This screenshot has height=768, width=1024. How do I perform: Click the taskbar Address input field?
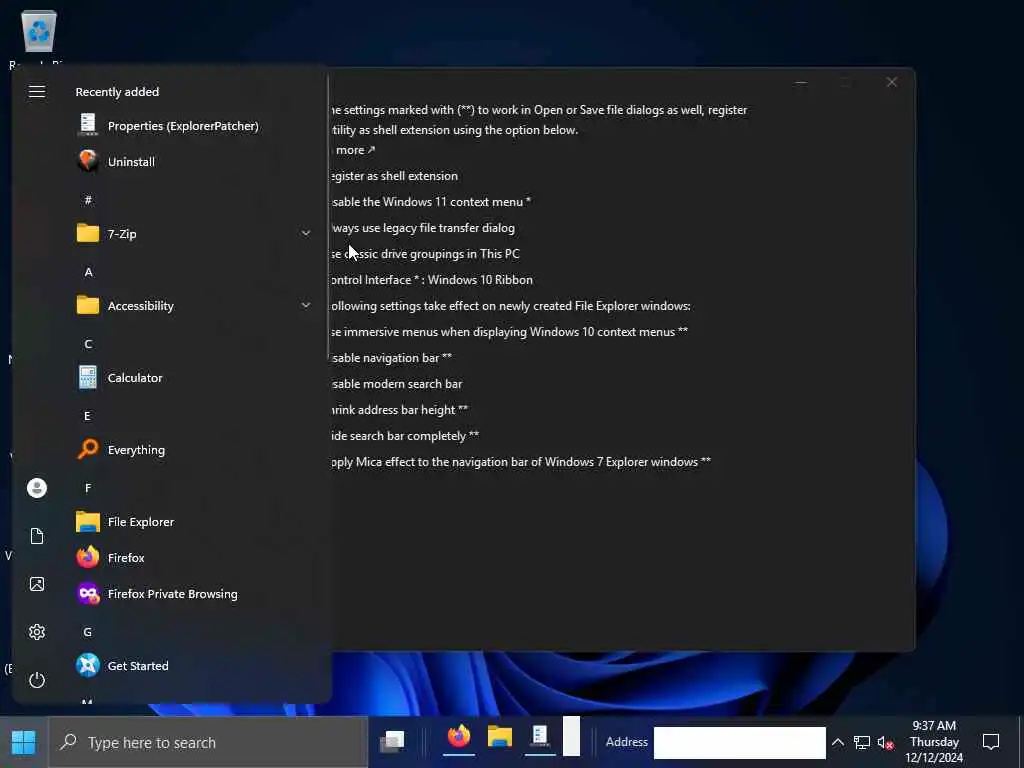[x=739, y=743]
